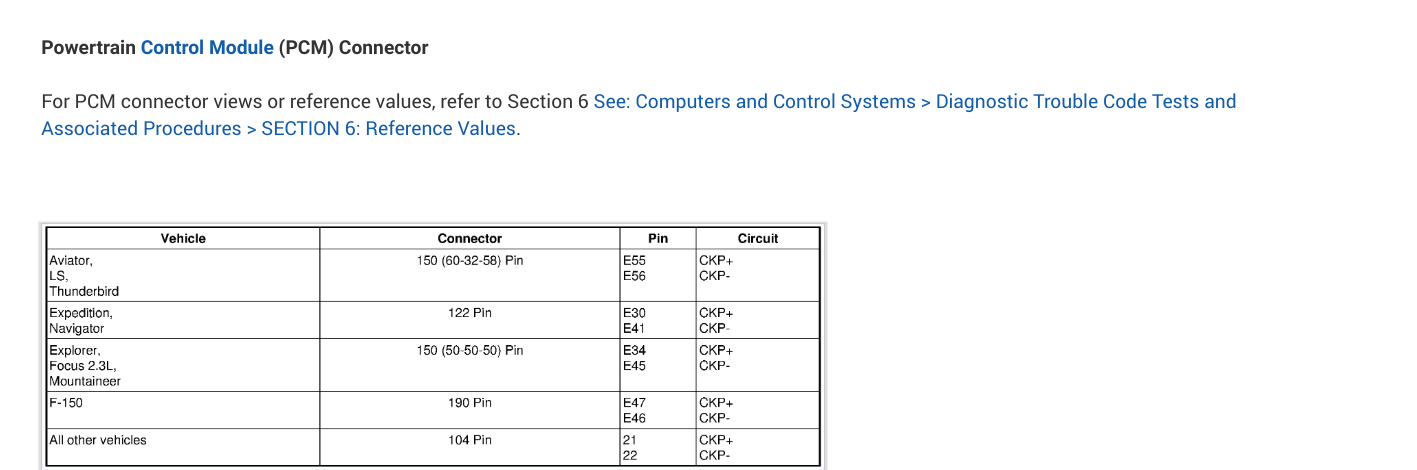Click the Connector column header
Image resolution: width=1417 pixels, height=470 pixels.
coord(470,238)
